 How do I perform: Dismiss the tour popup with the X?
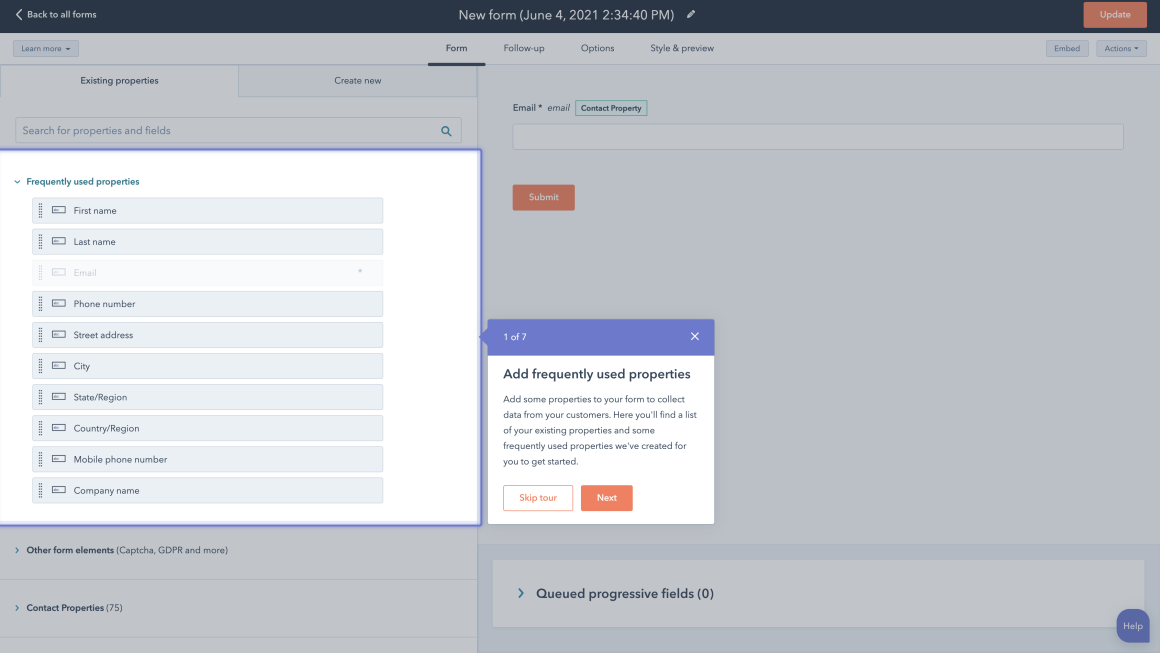(x=695, y=336)
